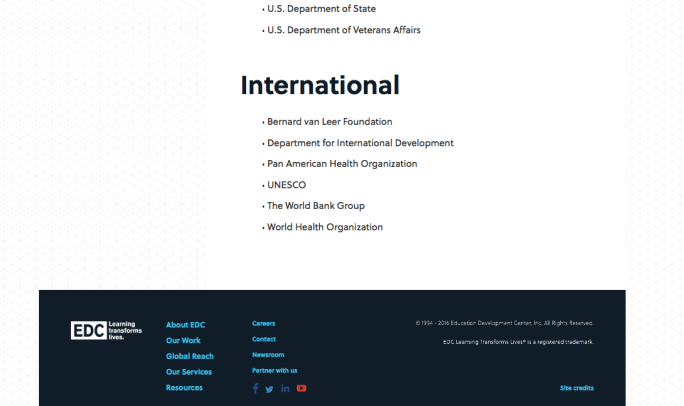Select Bernard van Leer Foundation text
The width and height of the screenshot is (684, 406).
click(x=330, y=122)
